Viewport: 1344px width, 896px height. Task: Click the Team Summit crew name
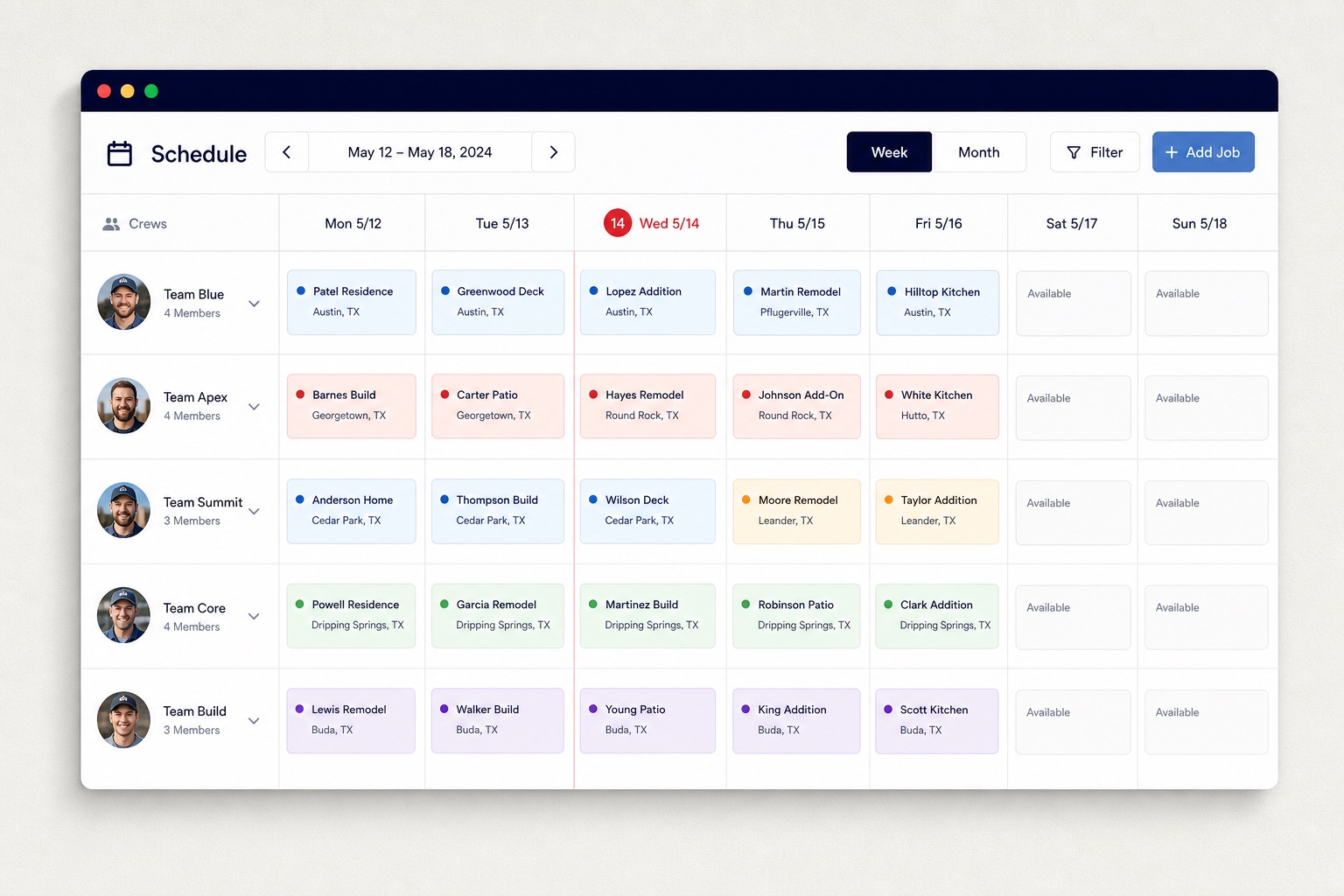coord(203,502)
